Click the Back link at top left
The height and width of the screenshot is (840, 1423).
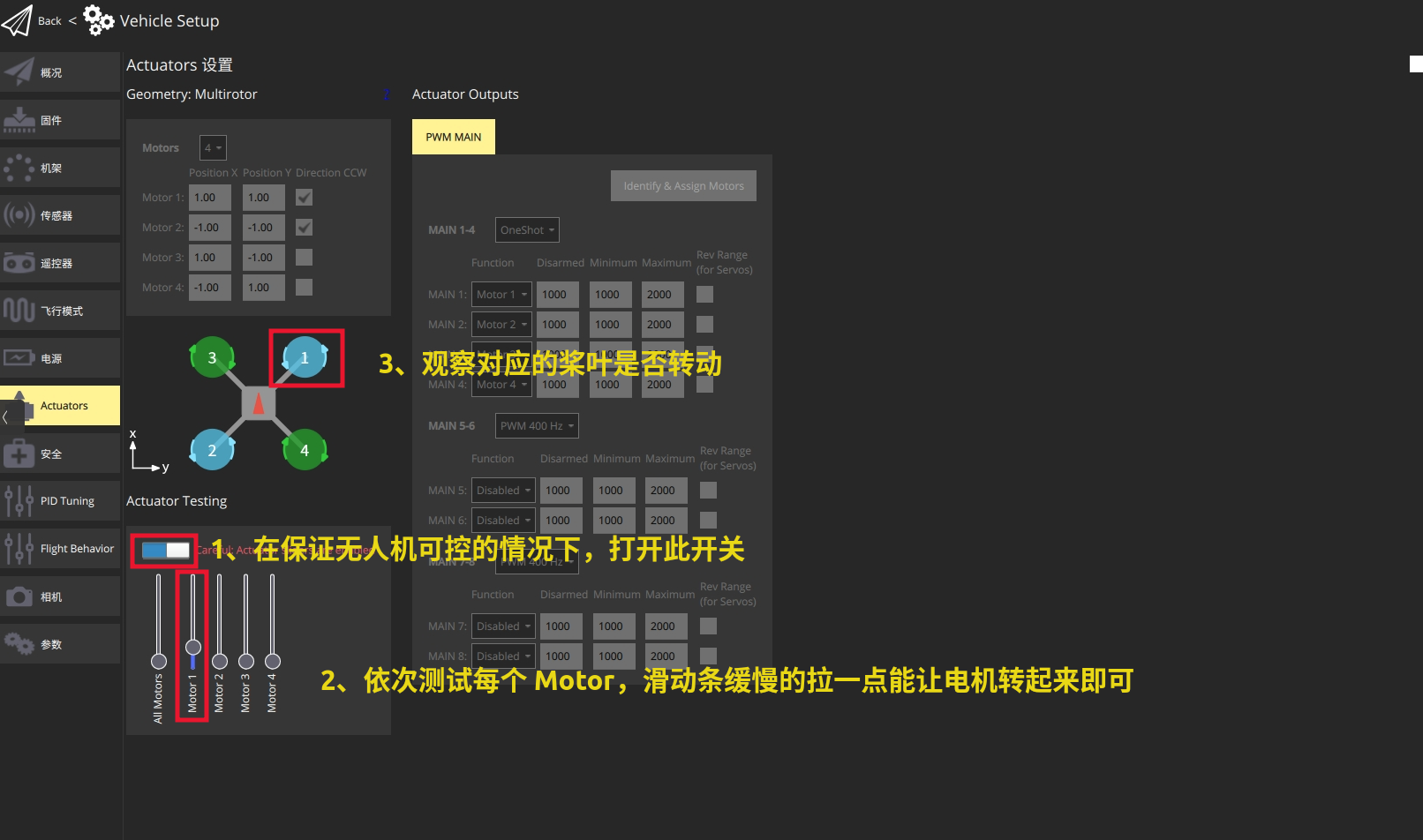click(49, 19)
